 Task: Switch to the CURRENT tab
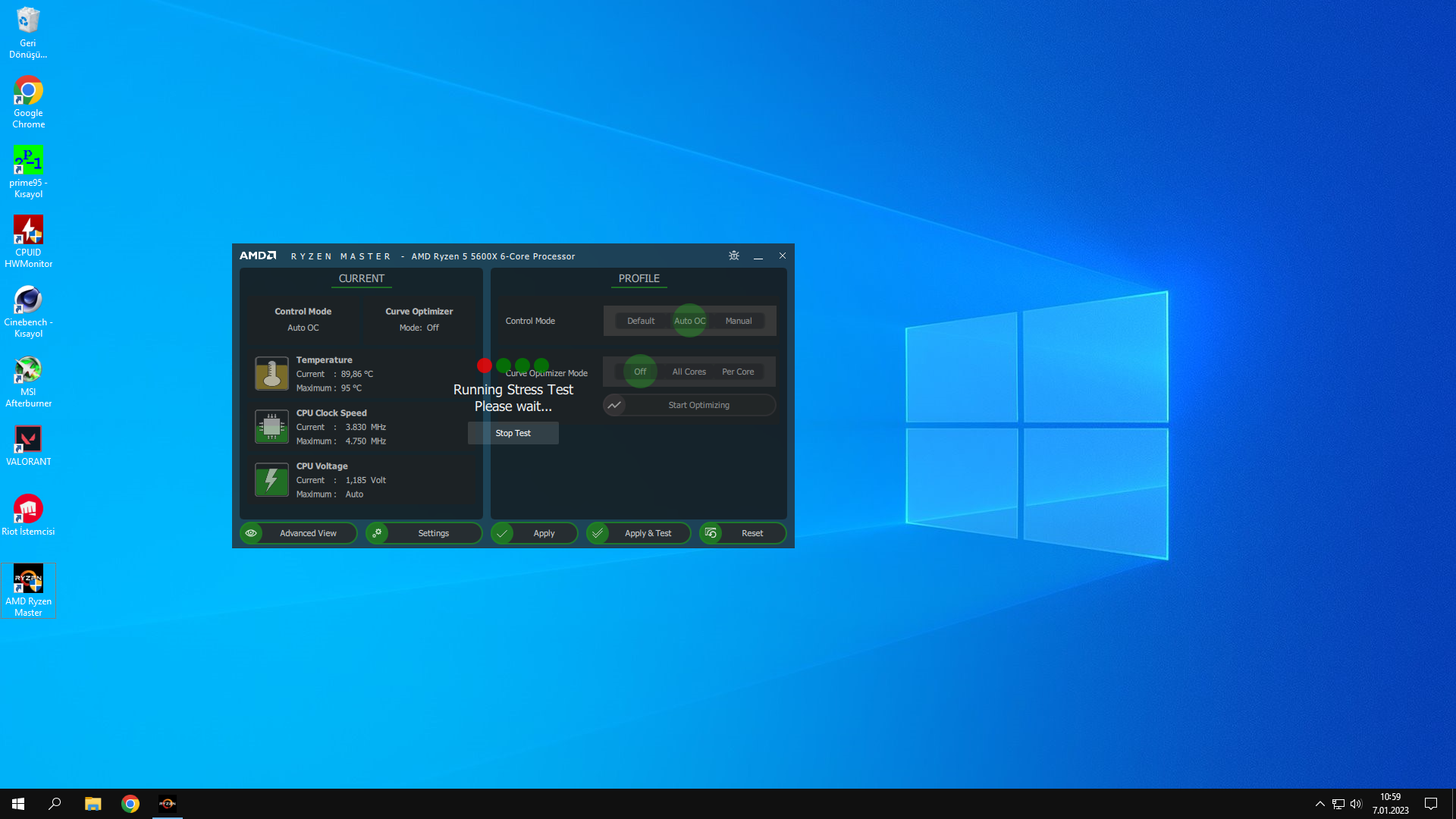tap(361, 278)
